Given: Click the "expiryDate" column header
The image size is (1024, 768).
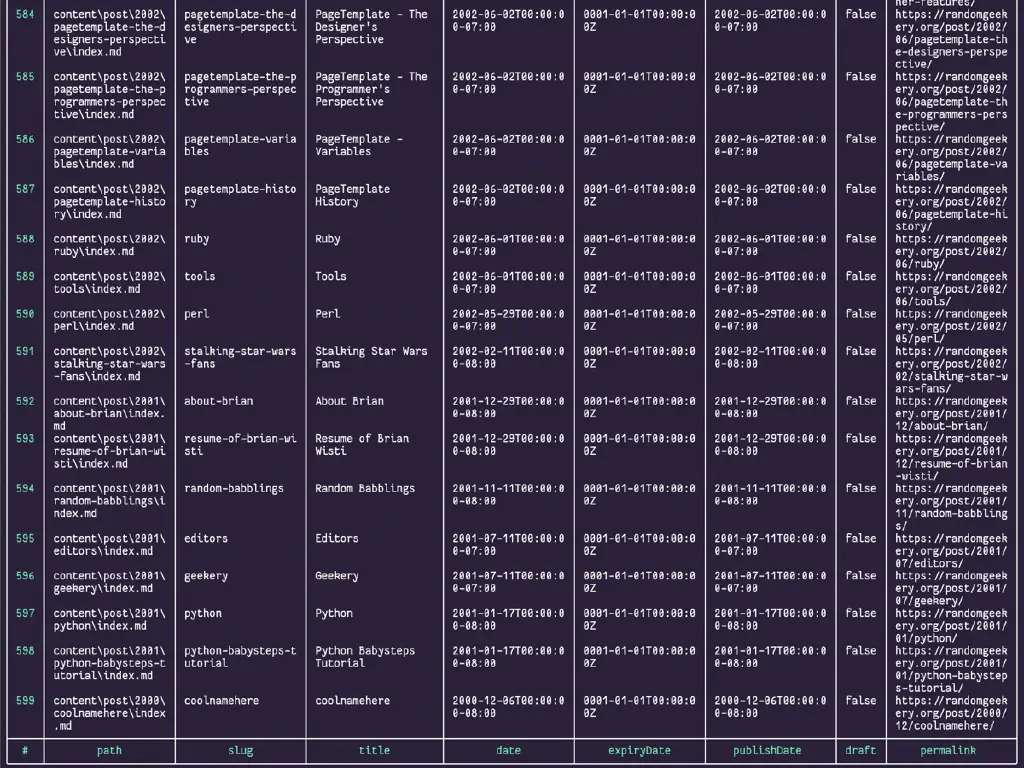Looking at the screenshot, I should 638,750.
